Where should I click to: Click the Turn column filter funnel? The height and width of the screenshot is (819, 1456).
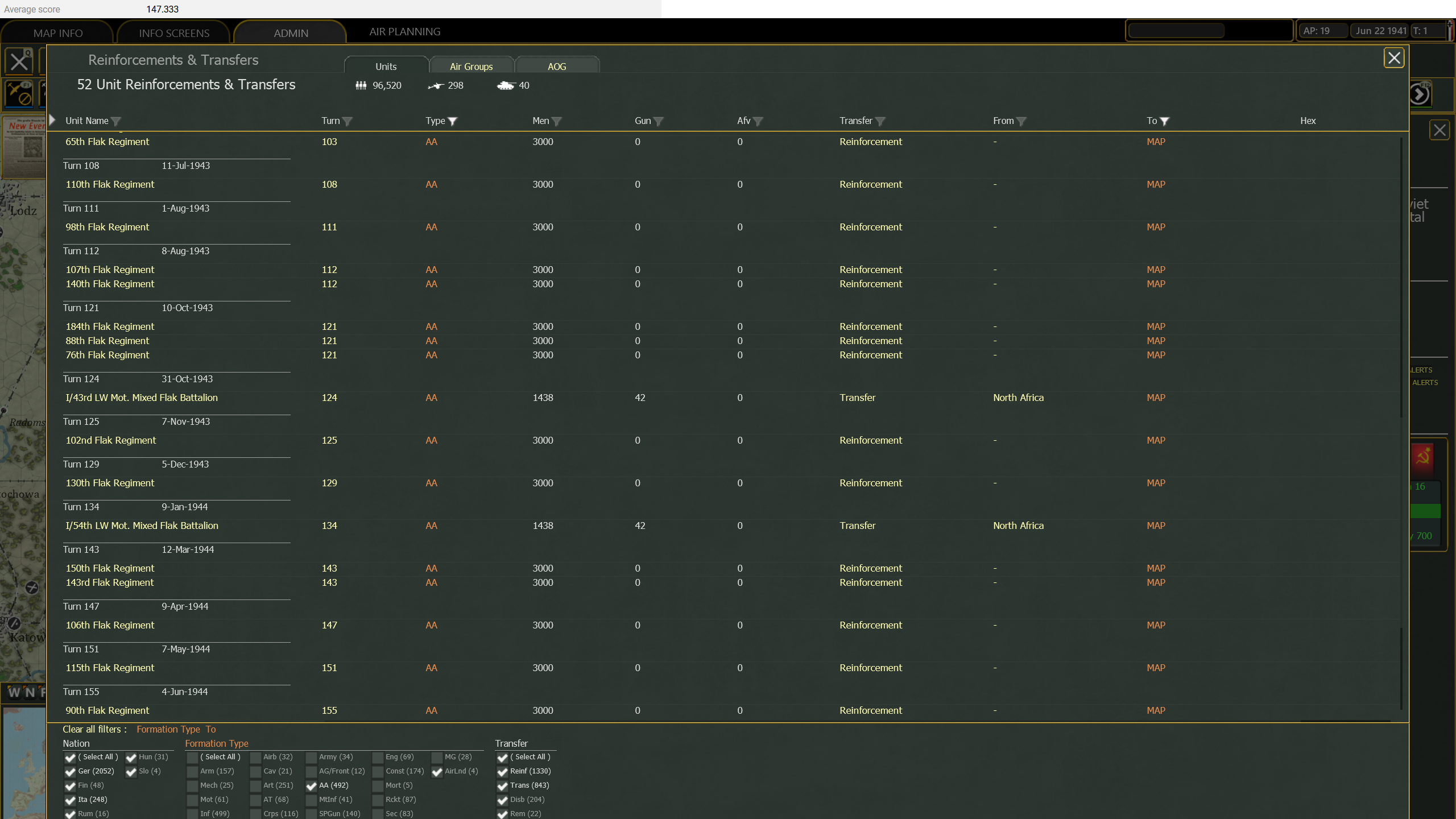pyautogui.click(x=348, y=121)
